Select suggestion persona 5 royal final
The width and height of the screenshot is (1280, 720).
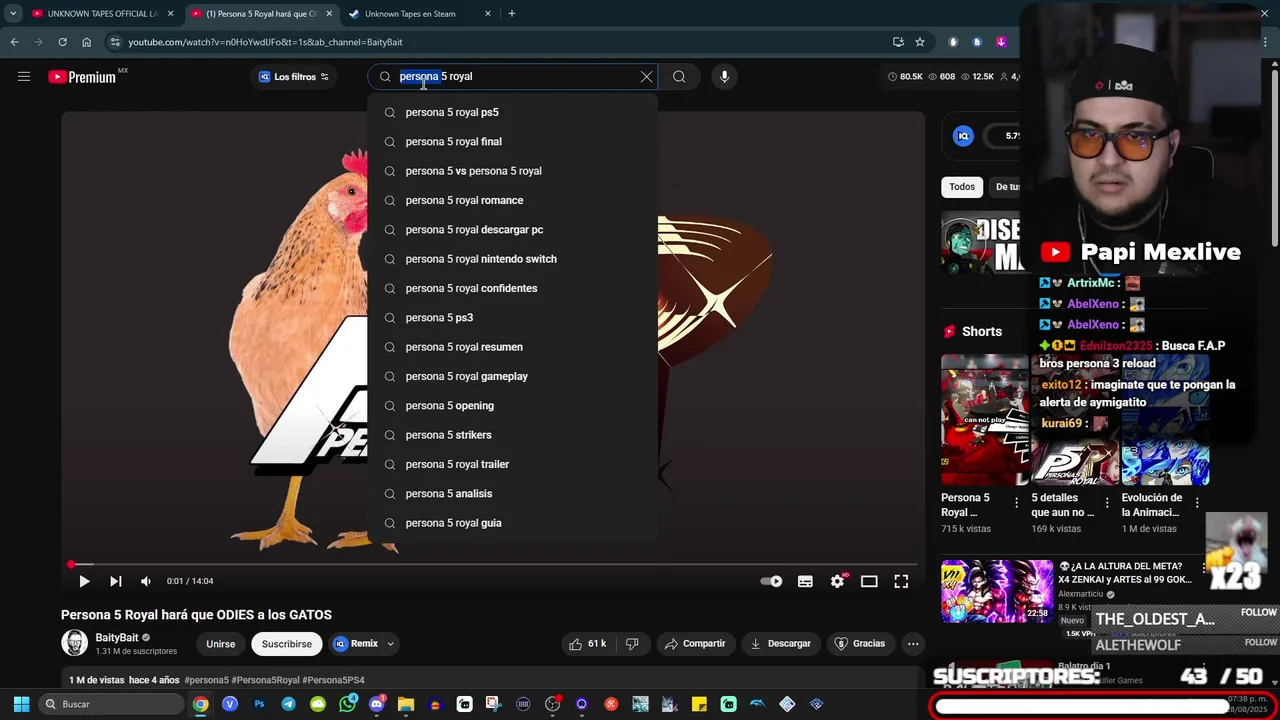[513, 142]
